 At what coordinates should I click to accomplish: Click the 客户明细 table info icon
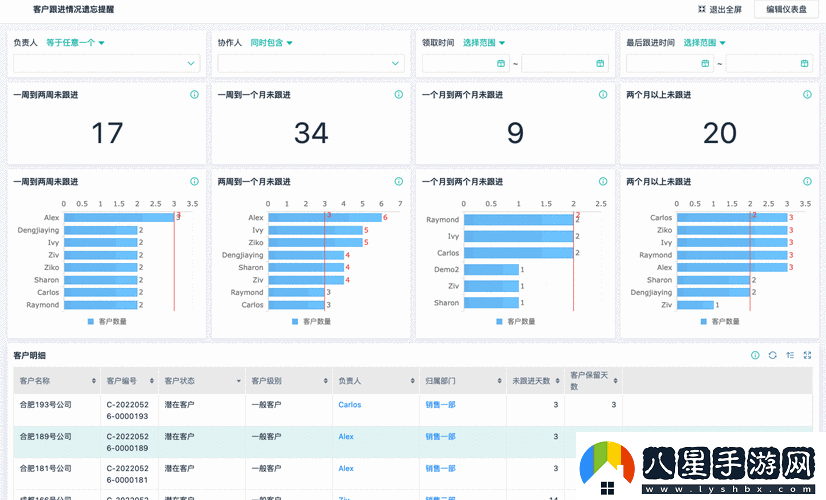point(755,355)
